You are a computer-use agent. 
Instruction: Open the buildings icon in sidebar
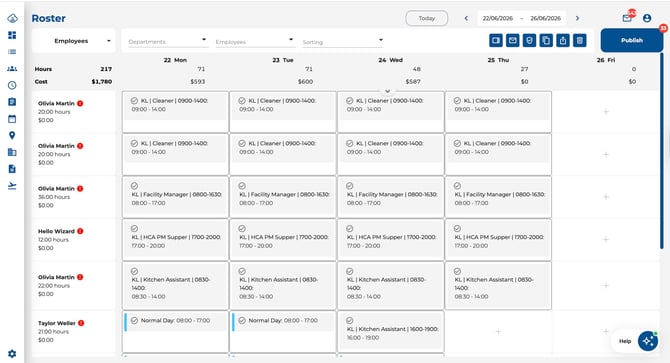(12, 152)
